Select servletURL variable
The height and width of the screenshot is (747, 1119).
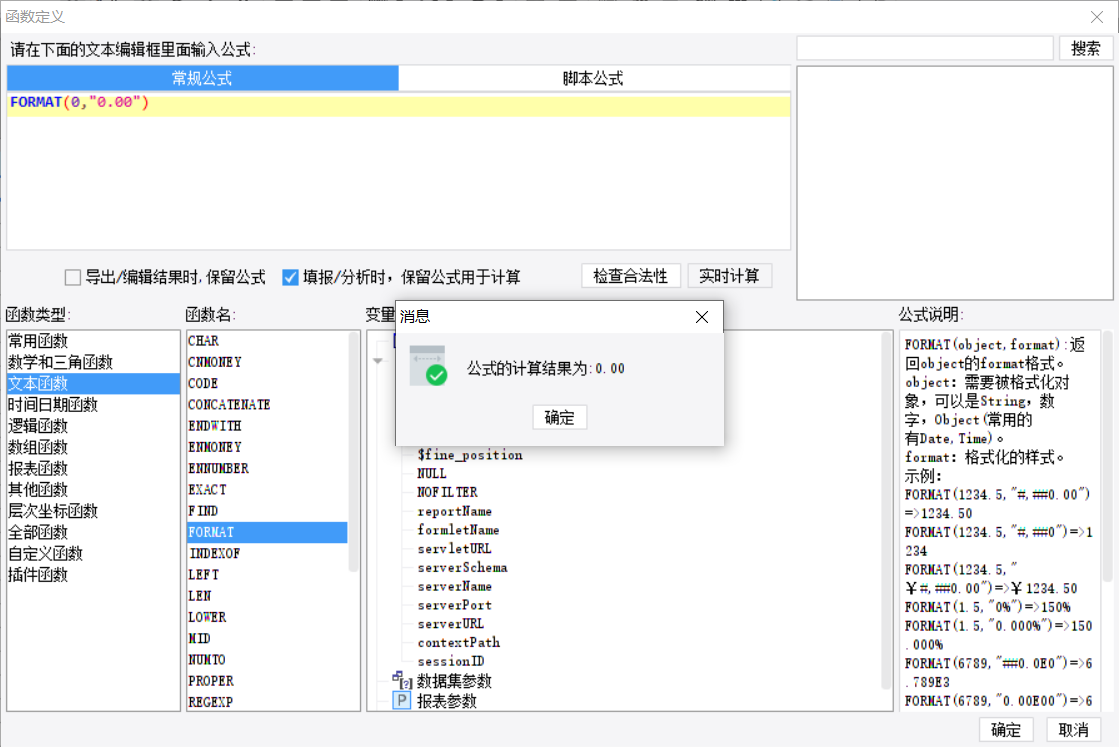point(455,549)
